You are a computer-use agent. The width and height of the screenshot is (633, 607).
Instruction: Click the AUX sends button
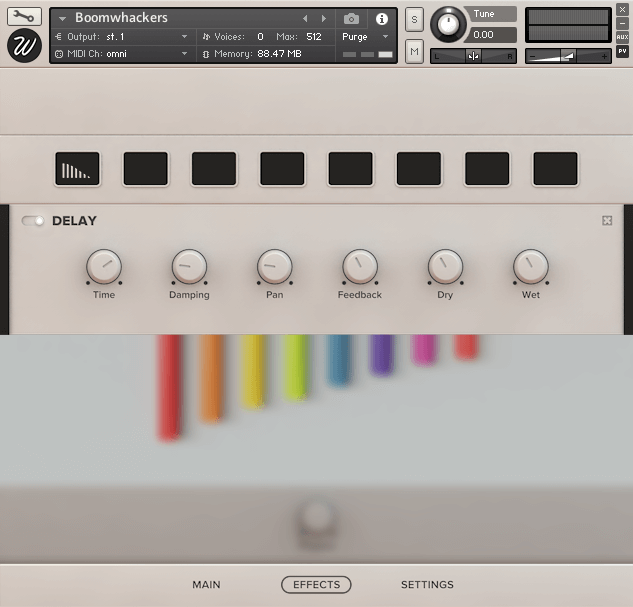pos(622,37)
